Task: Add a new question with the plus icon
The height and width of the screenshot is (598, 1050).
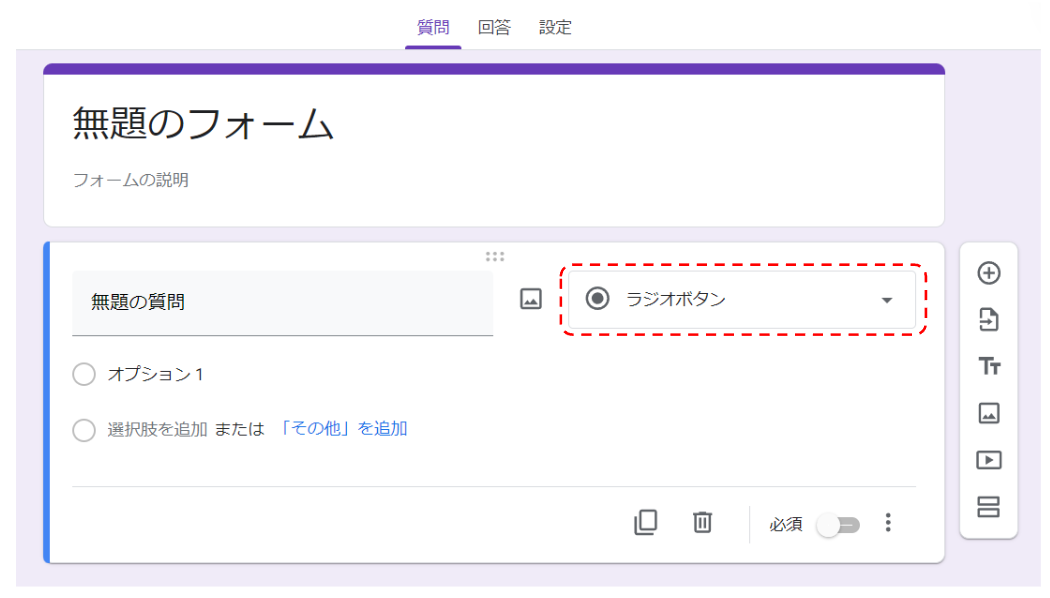Action: (988, 273)
